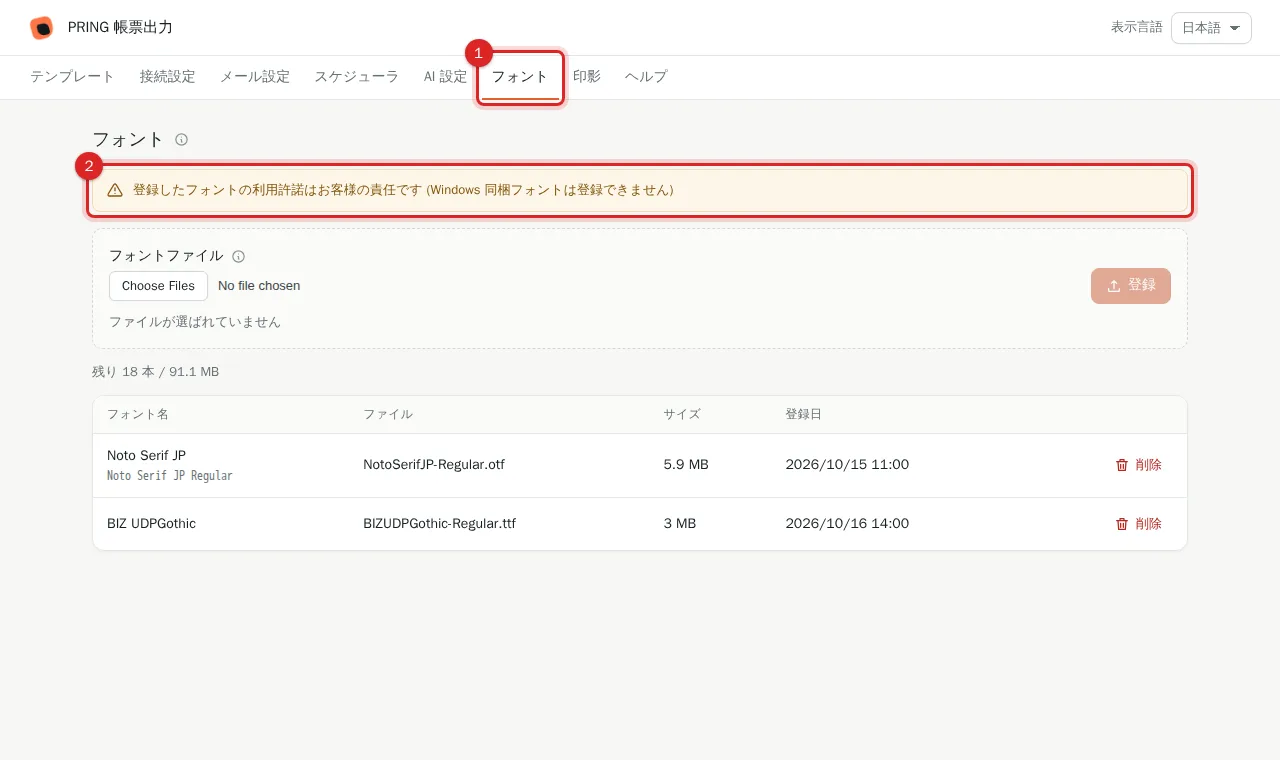Click the ファイルが選ばれていません message

coord(195,322)
